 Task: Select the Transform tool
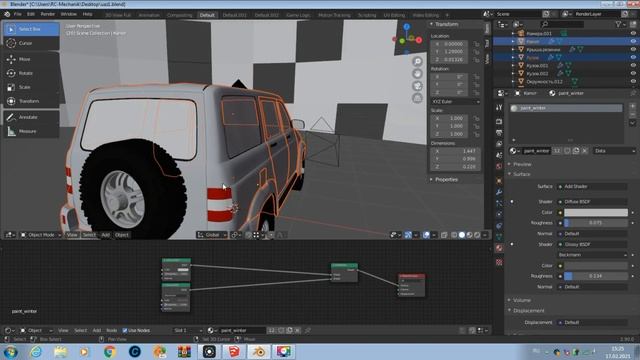coord(31,101)
